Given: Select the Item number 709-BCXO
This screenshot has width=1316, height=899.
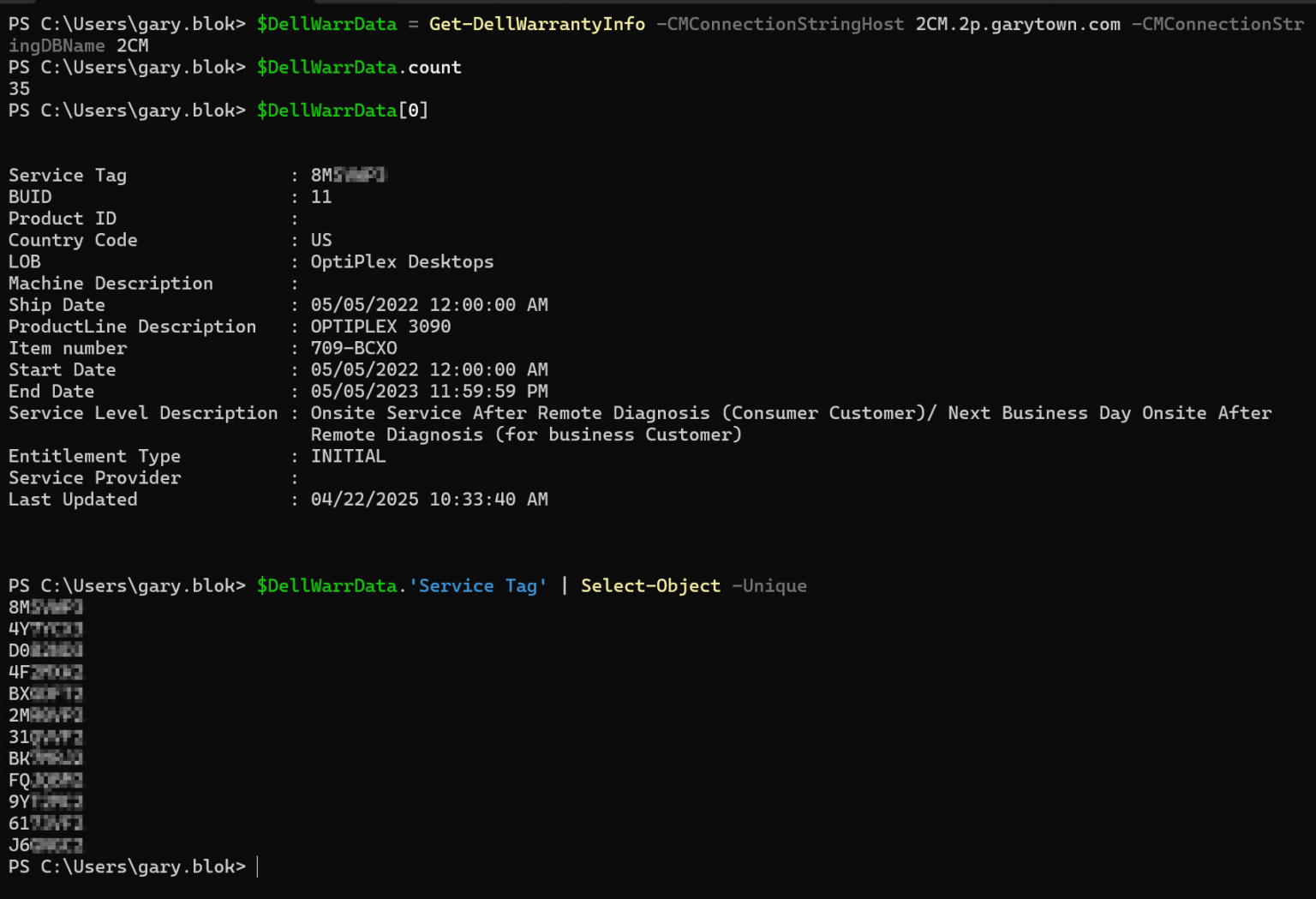Looking at the screenshot, I should tap(354, 348).
